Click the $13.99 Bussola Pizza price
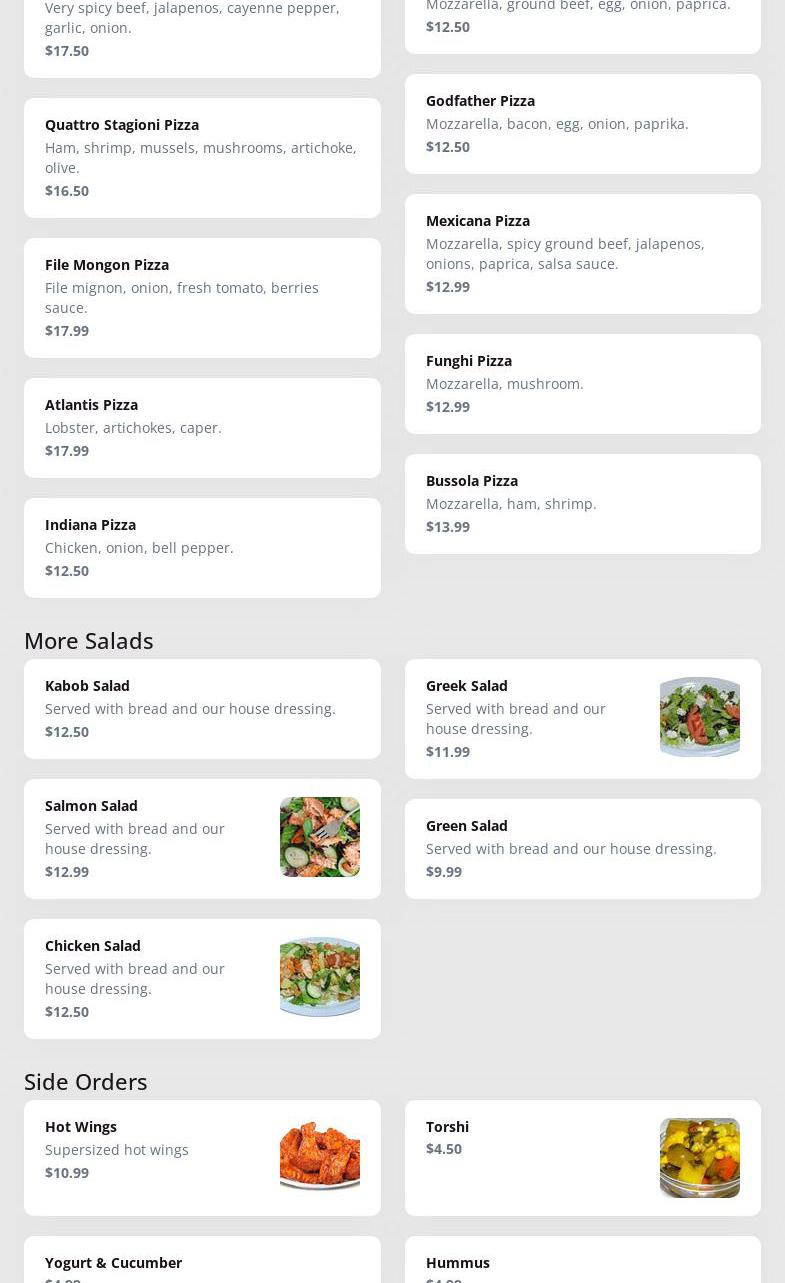 [448, 527]
